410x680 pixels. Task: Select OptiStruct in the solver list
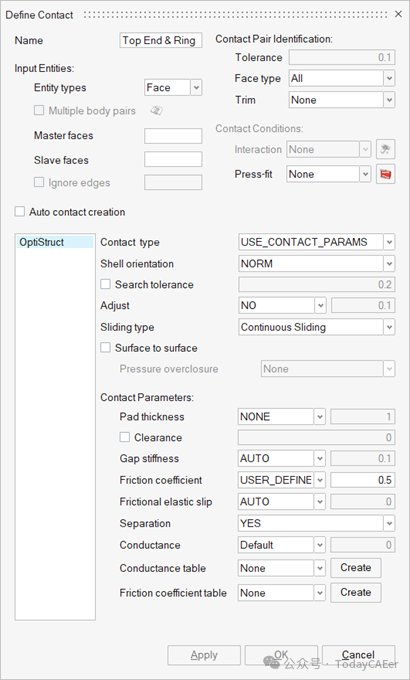pos(55,242)
